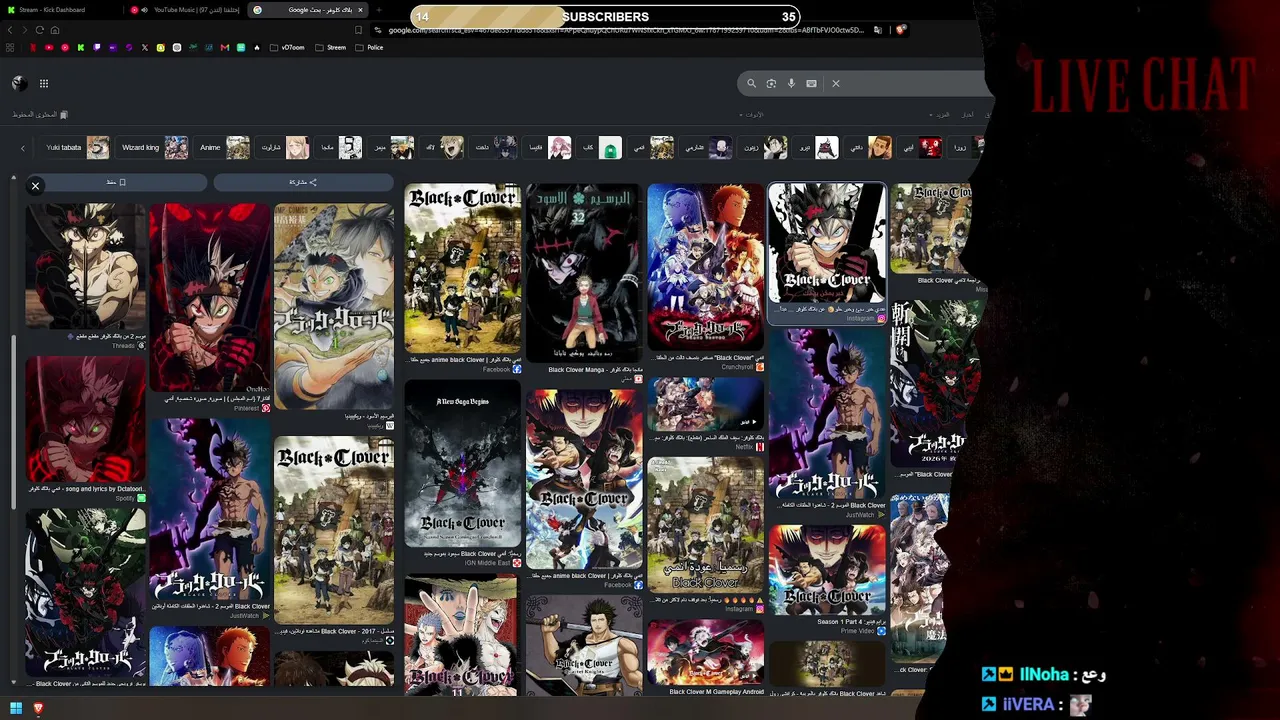1280x720 pixels.
Task: Open the Google account avatar
Action: [x=18, y=83]
